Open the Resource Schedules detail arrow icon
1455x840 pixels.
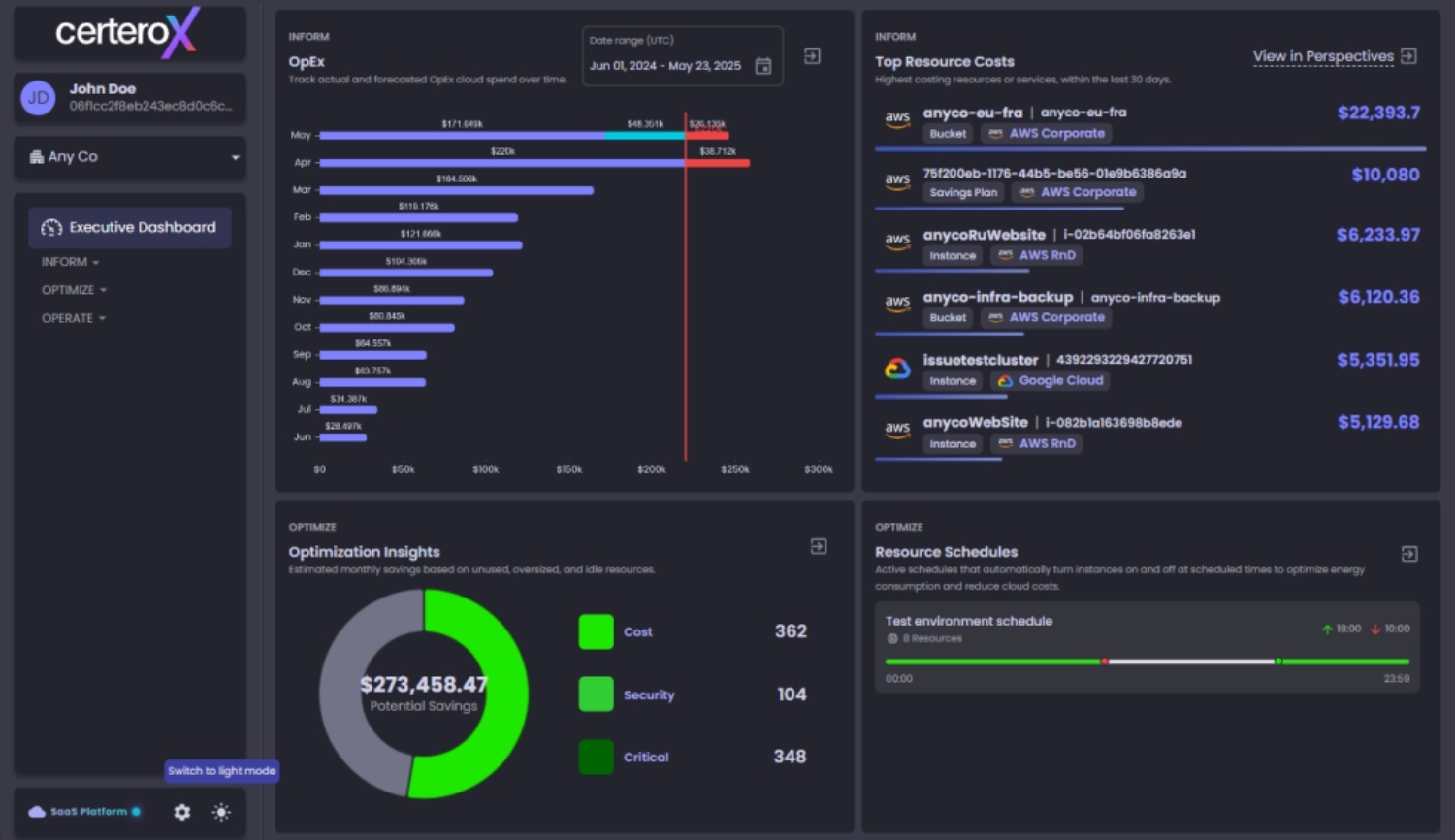coord(1407,553)
